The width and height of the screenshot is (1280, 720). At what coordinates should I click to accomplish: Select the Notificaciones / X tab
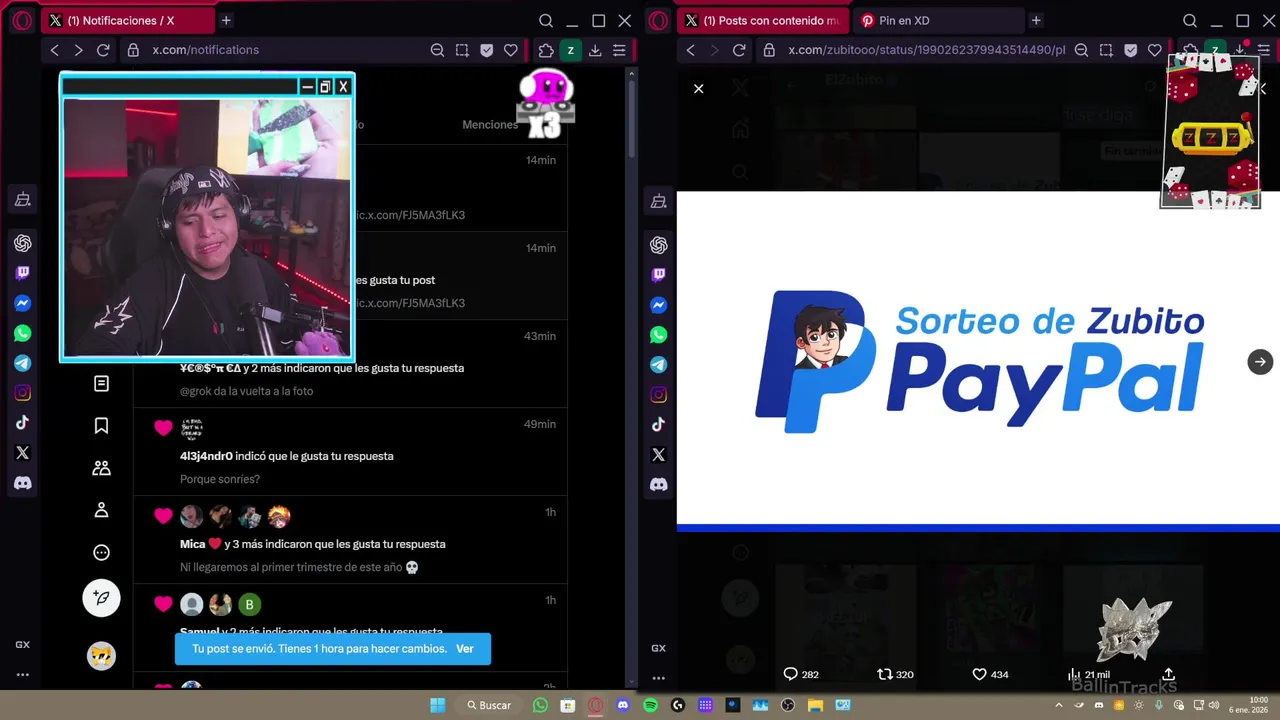(127, 20)
